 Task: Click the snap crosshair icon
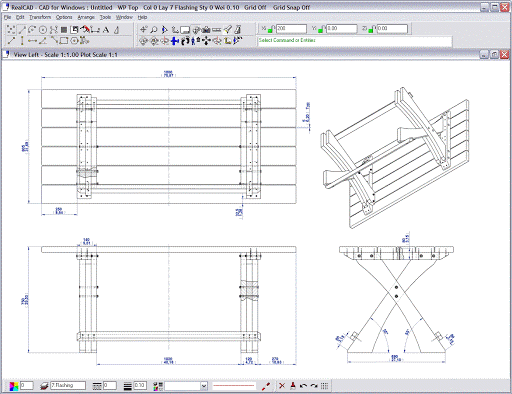click(143, 30)
